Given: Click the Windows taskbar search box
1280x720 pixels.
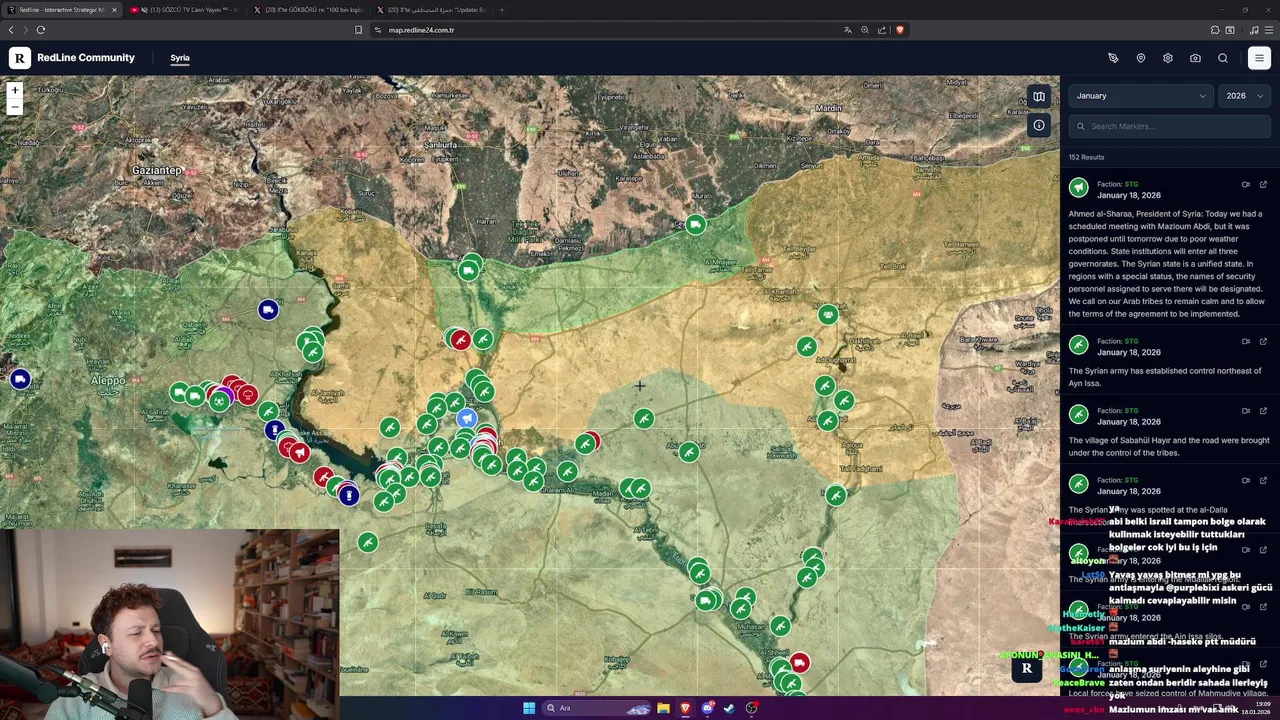Looking at the screenshot, I should (x=598, y=708).
